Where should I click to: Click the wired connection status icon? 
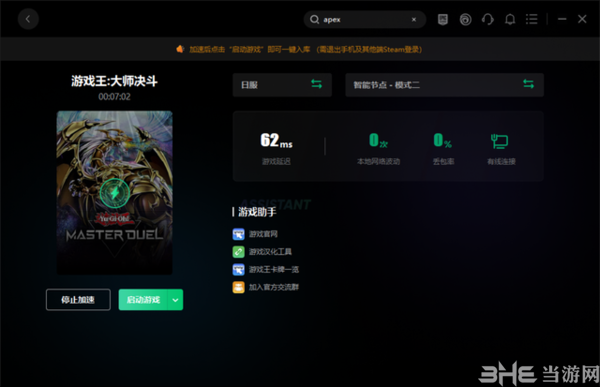coord(499,141)
